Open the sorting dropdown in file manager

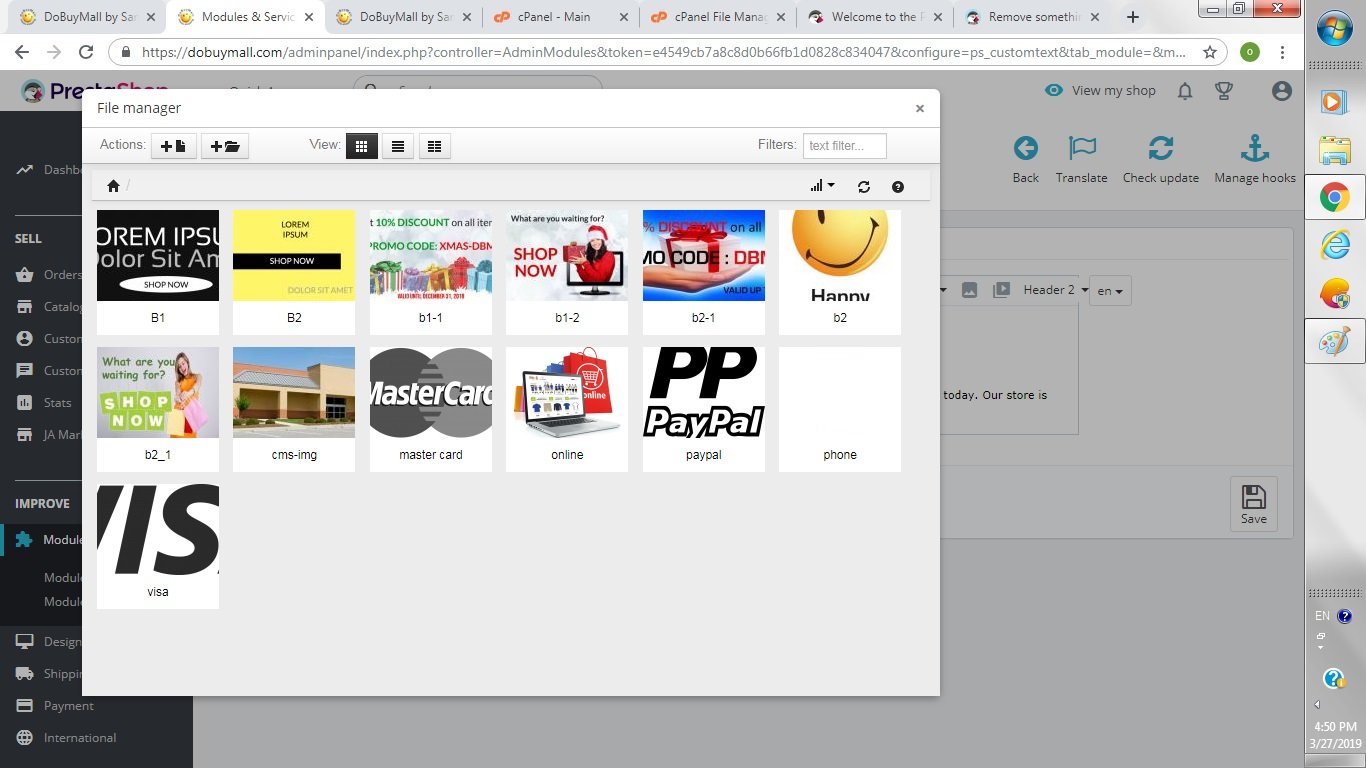pyautogui.click(x=823, y=186)
